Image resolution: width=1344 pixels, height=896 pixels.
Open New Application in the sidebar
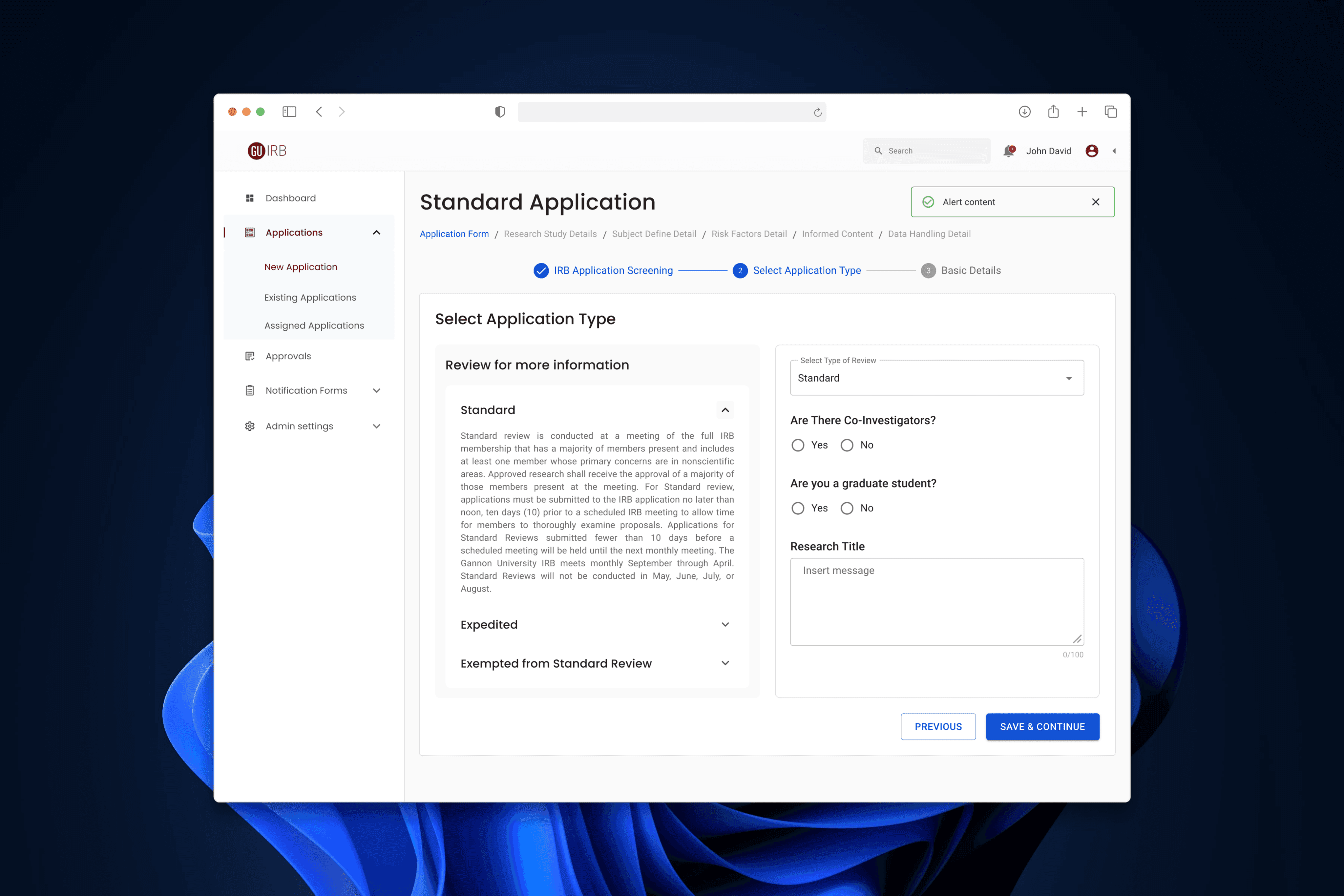(x=301, y=267)
